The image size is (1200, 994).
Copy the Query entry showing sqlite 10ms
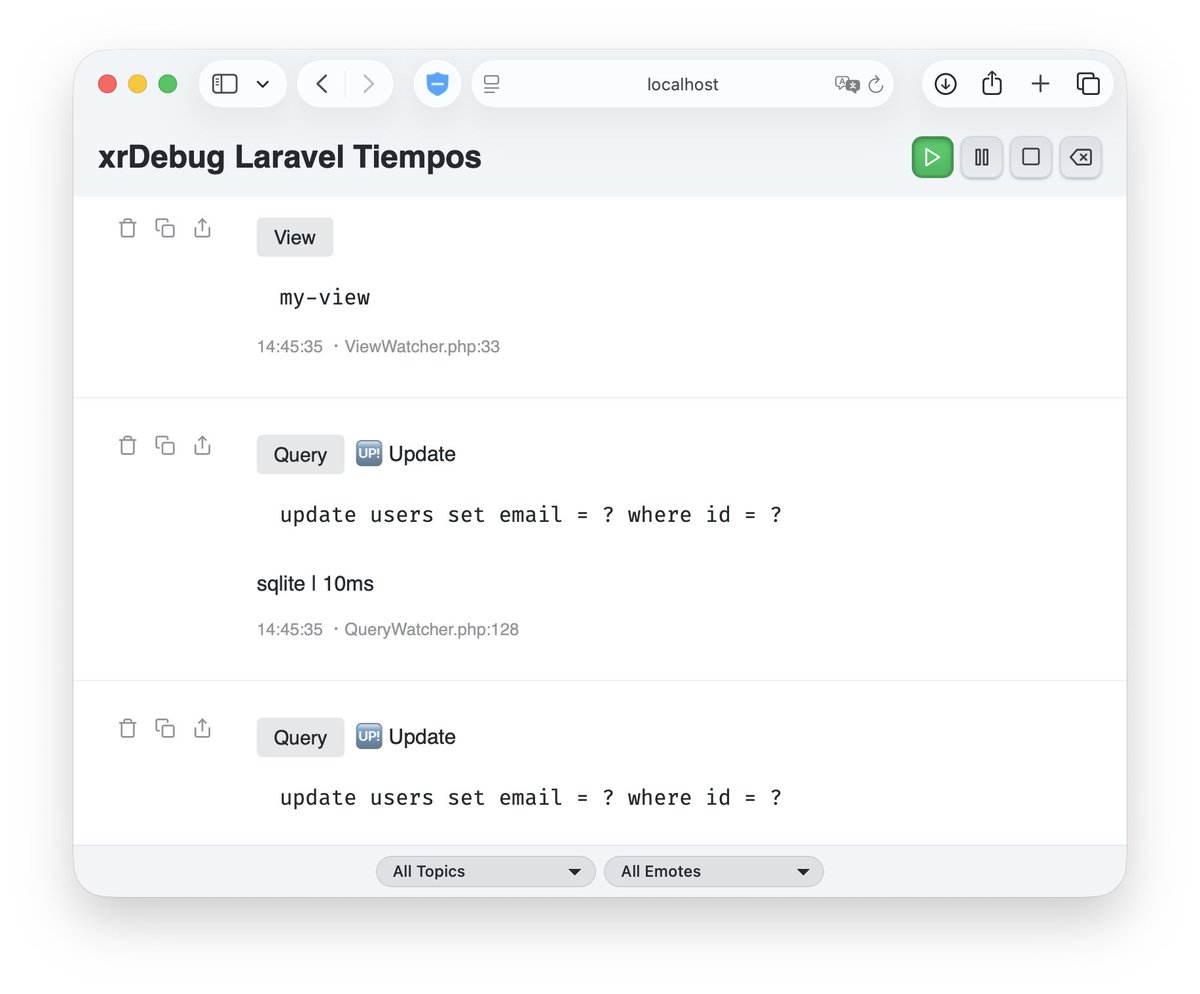point(165,445)
